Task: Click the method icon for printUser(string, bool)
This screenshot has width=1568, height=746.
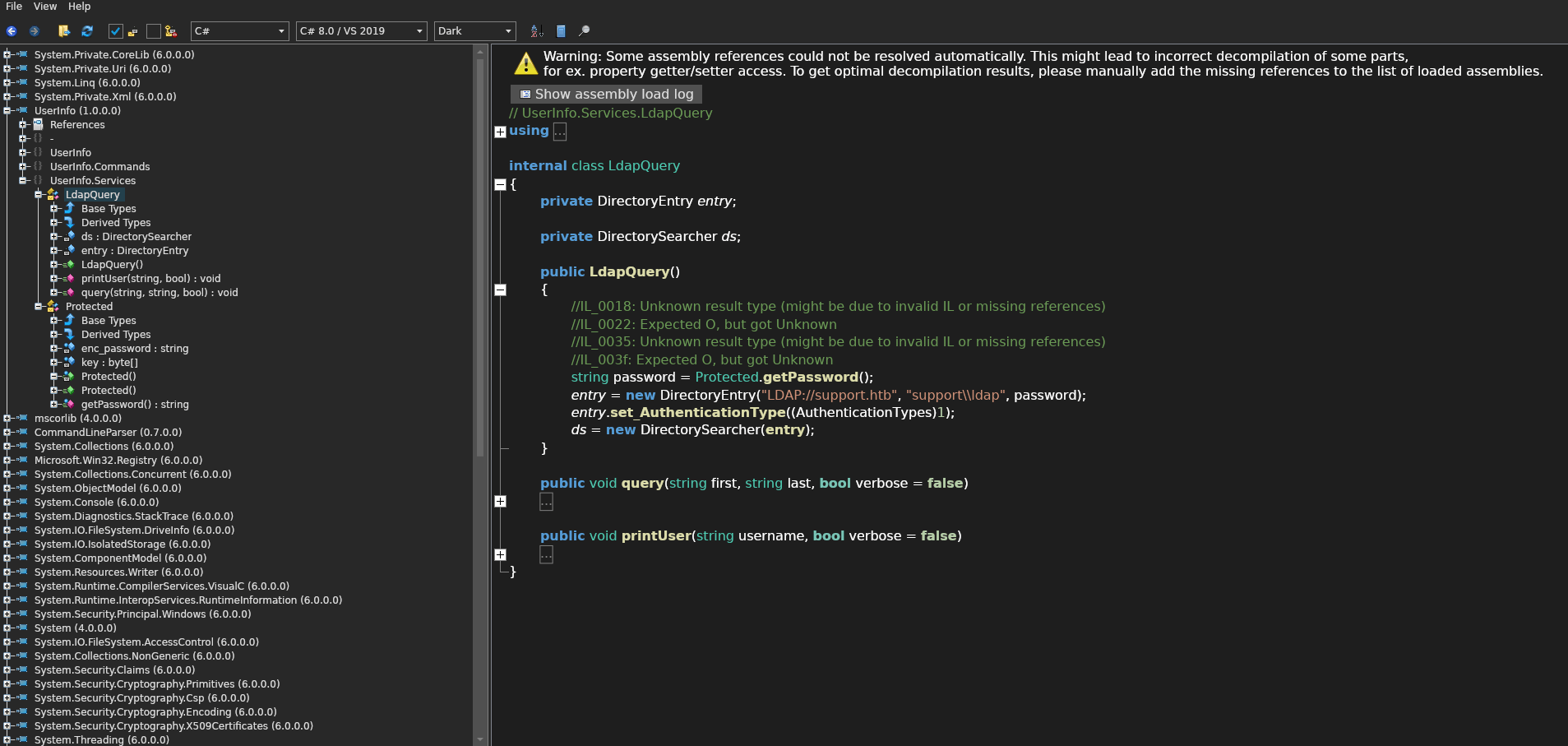Action: coord(69,278)
